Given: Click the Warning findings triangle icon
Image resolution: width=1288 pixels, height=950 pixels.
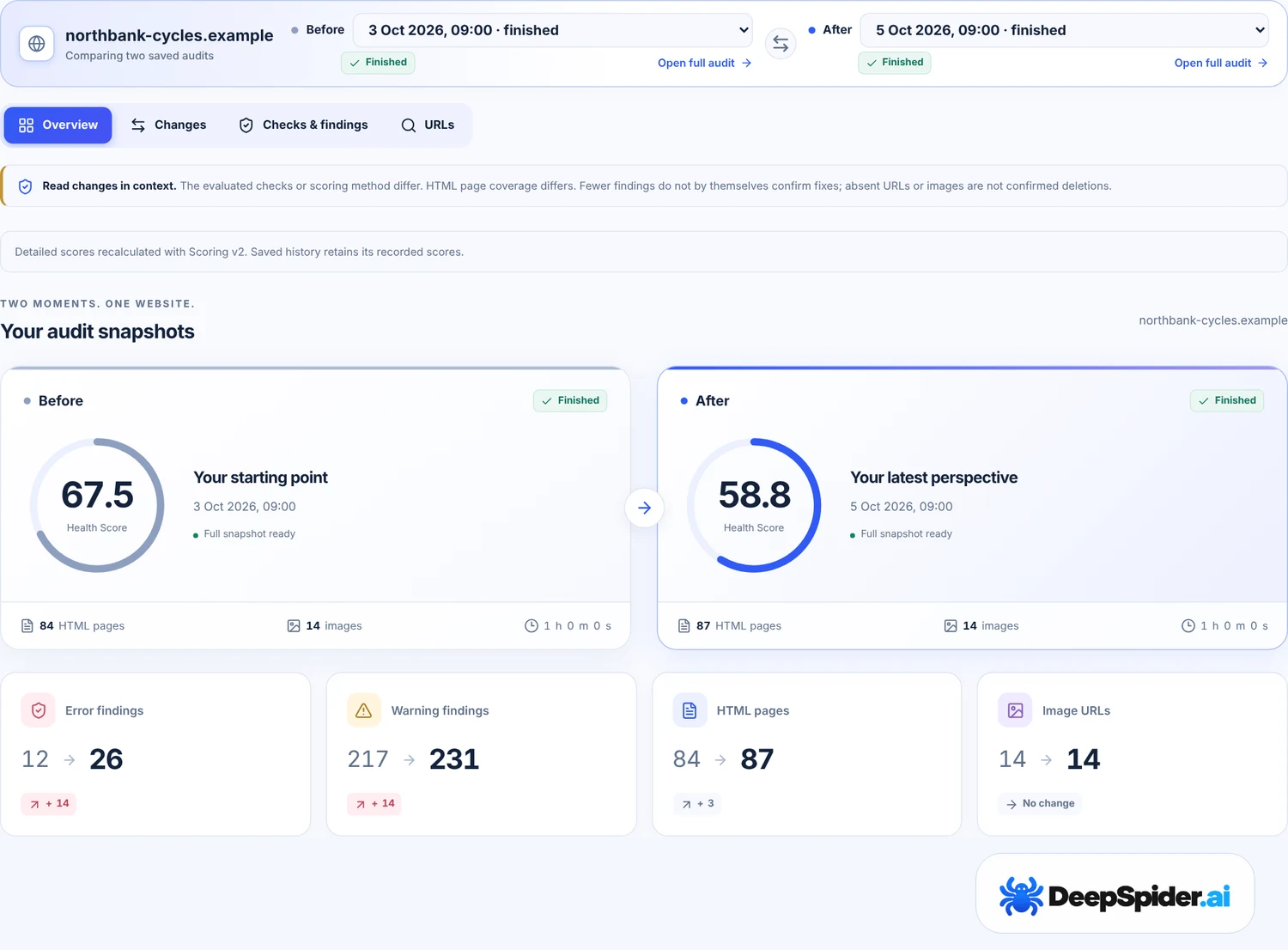Looking at the screenshot, I should point(364,710).
